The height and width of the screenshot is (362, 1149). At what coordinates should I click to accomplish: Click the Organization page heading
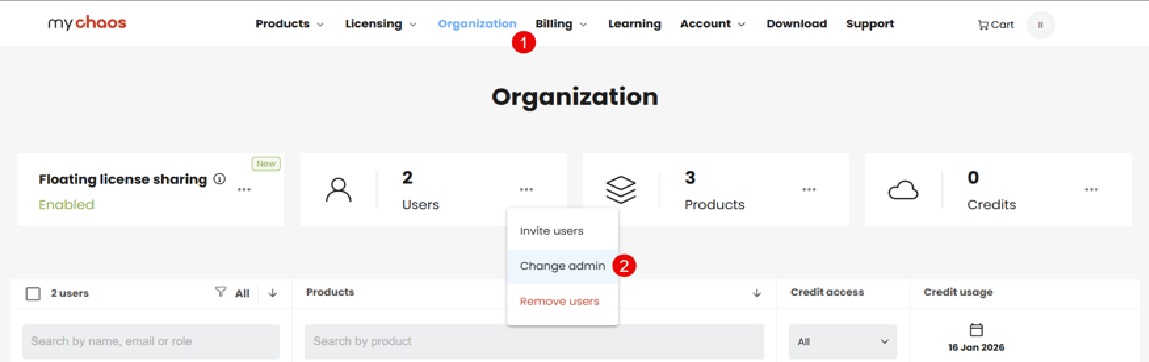pyautogui.click(x=574, y=97)
